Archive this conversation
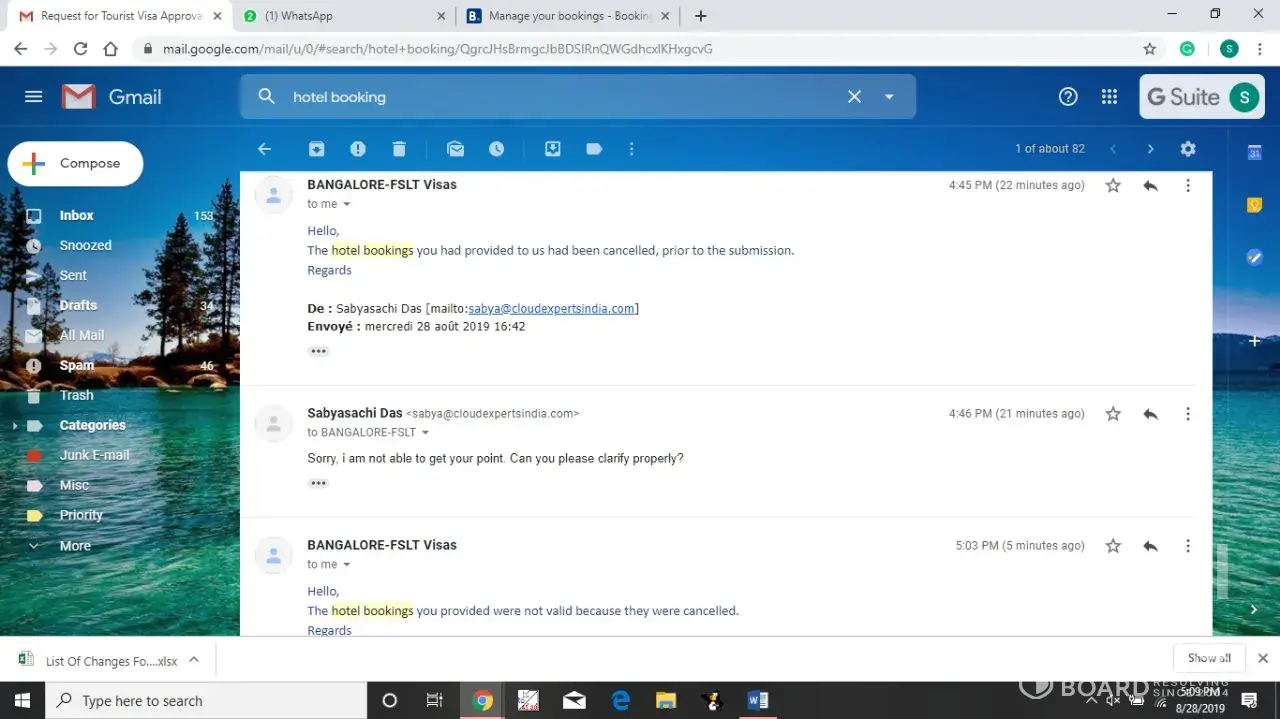The width and height of the screenshot is (1280, 719). tap(316, 149)
